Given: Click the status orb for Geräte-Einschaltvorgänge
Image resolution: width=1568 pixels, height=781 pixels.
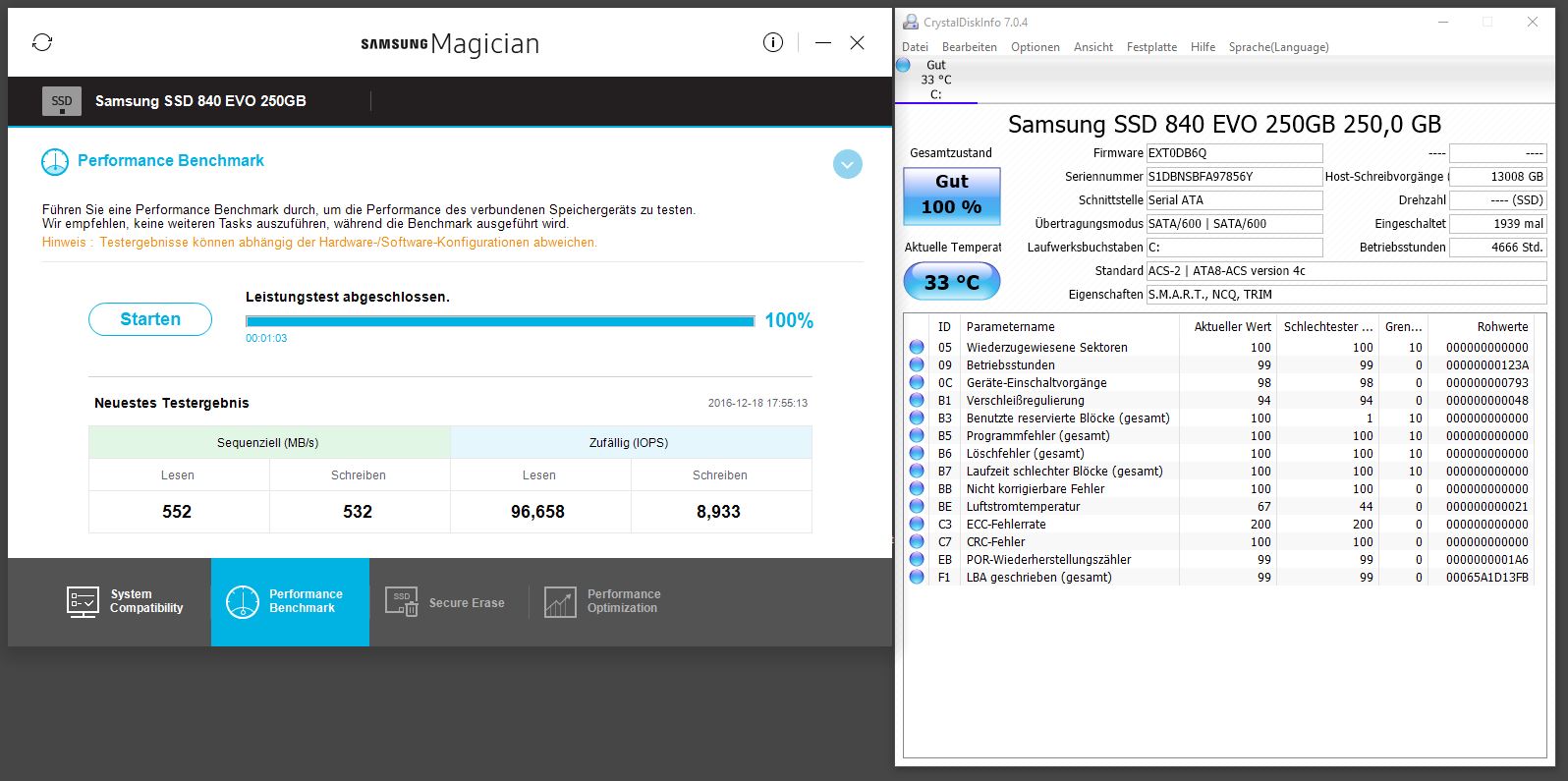Looking at the screenshot, I should pos(917,382).
